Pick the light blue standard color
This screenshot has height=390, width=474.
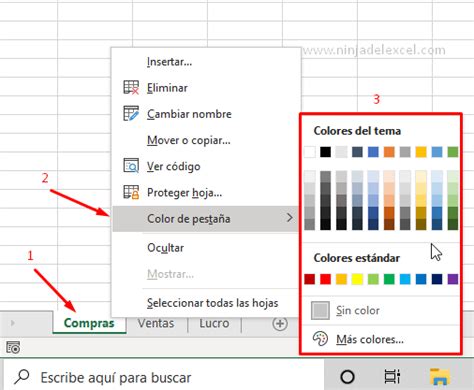[x=405, y=279]
